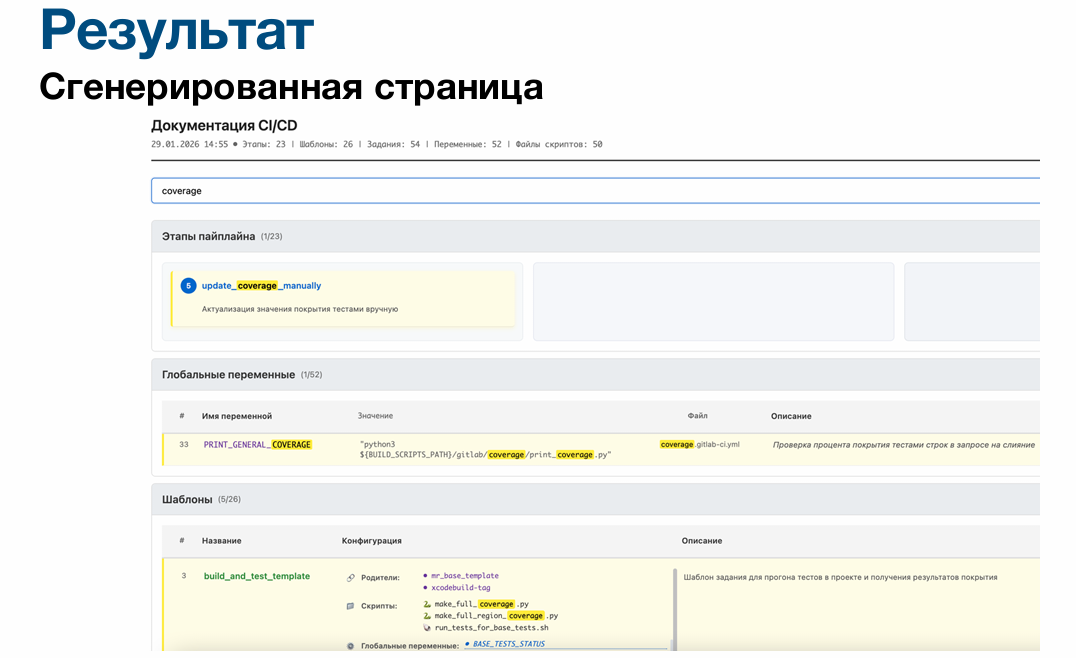This screenshot has width=1076, height=658.
Task: Click the Сгенерированная страница subtitle
Action: pyautogui.click(x=291, y=87)
